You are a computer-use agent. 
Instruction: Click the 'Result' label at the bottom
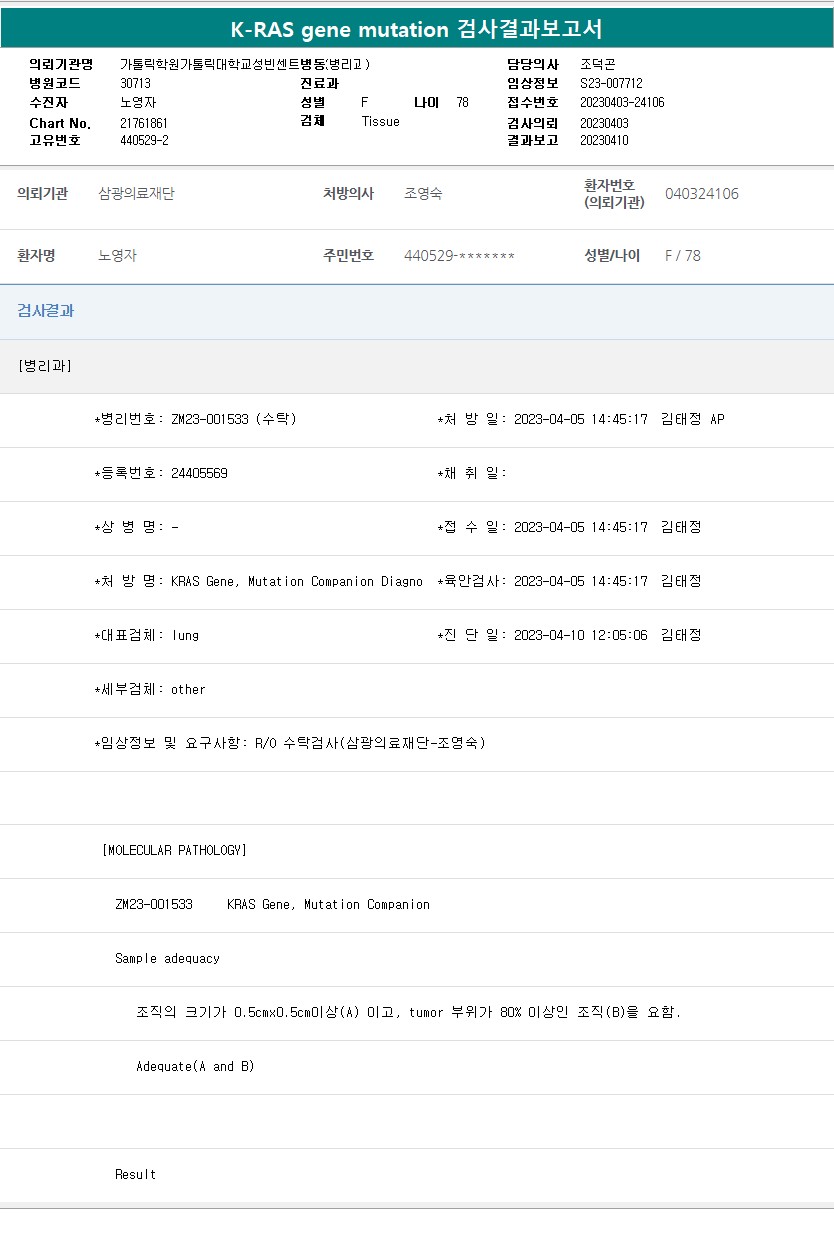tap(135, 1174)
